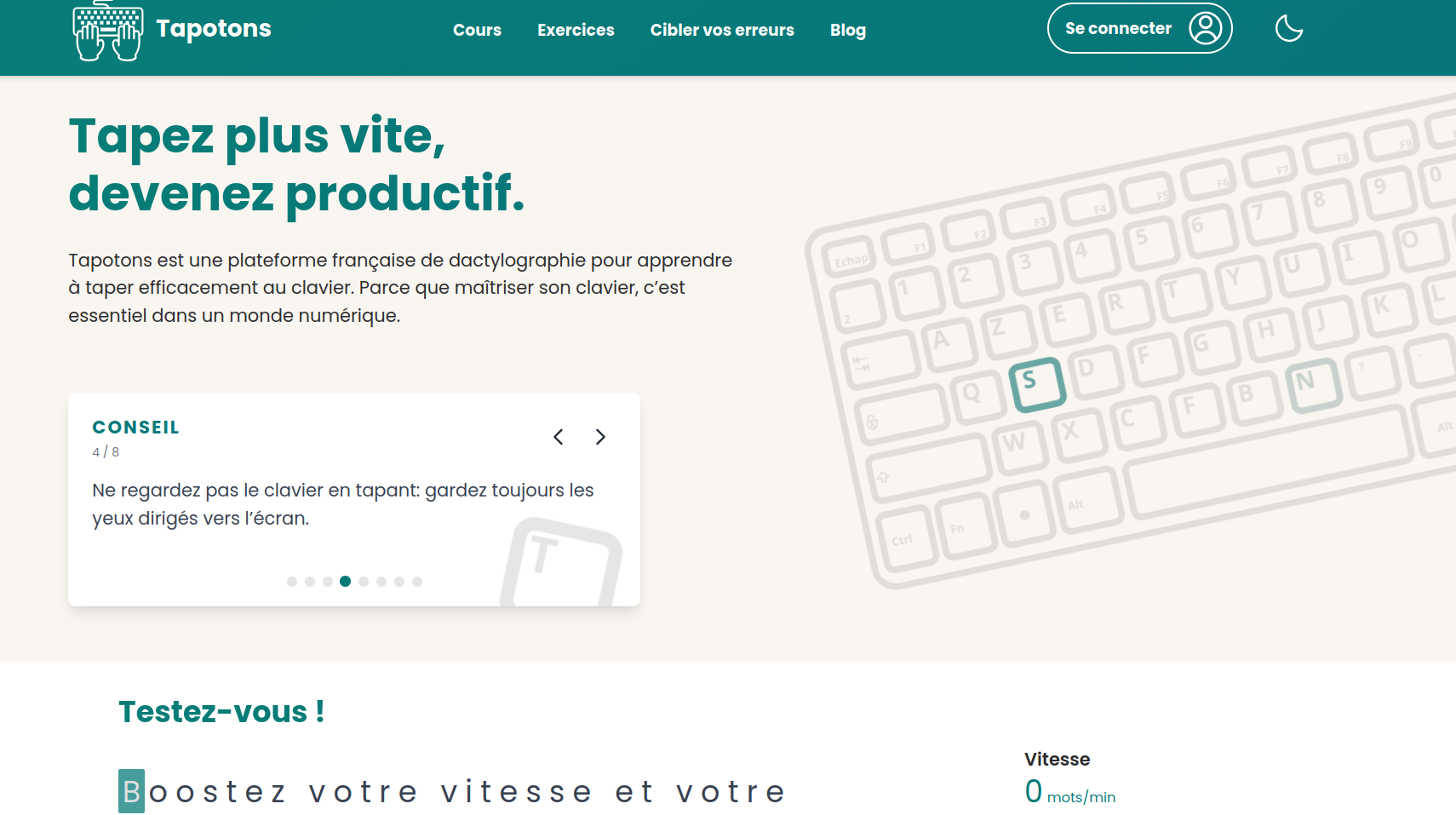Click the Tapotons brand name text

214,29
